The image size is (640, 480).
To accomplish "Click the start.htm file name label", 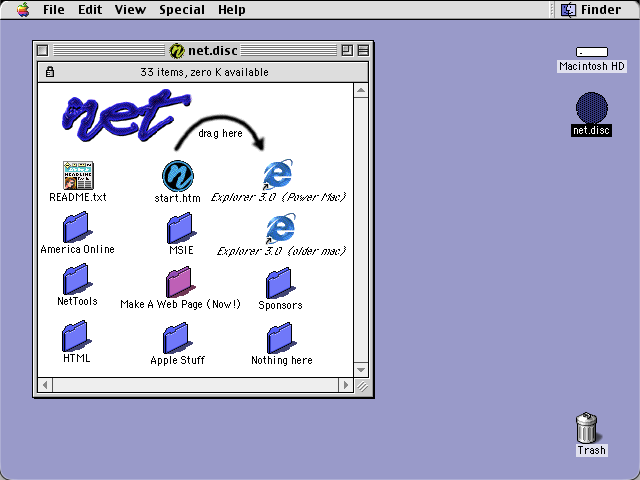I will 178,198.
